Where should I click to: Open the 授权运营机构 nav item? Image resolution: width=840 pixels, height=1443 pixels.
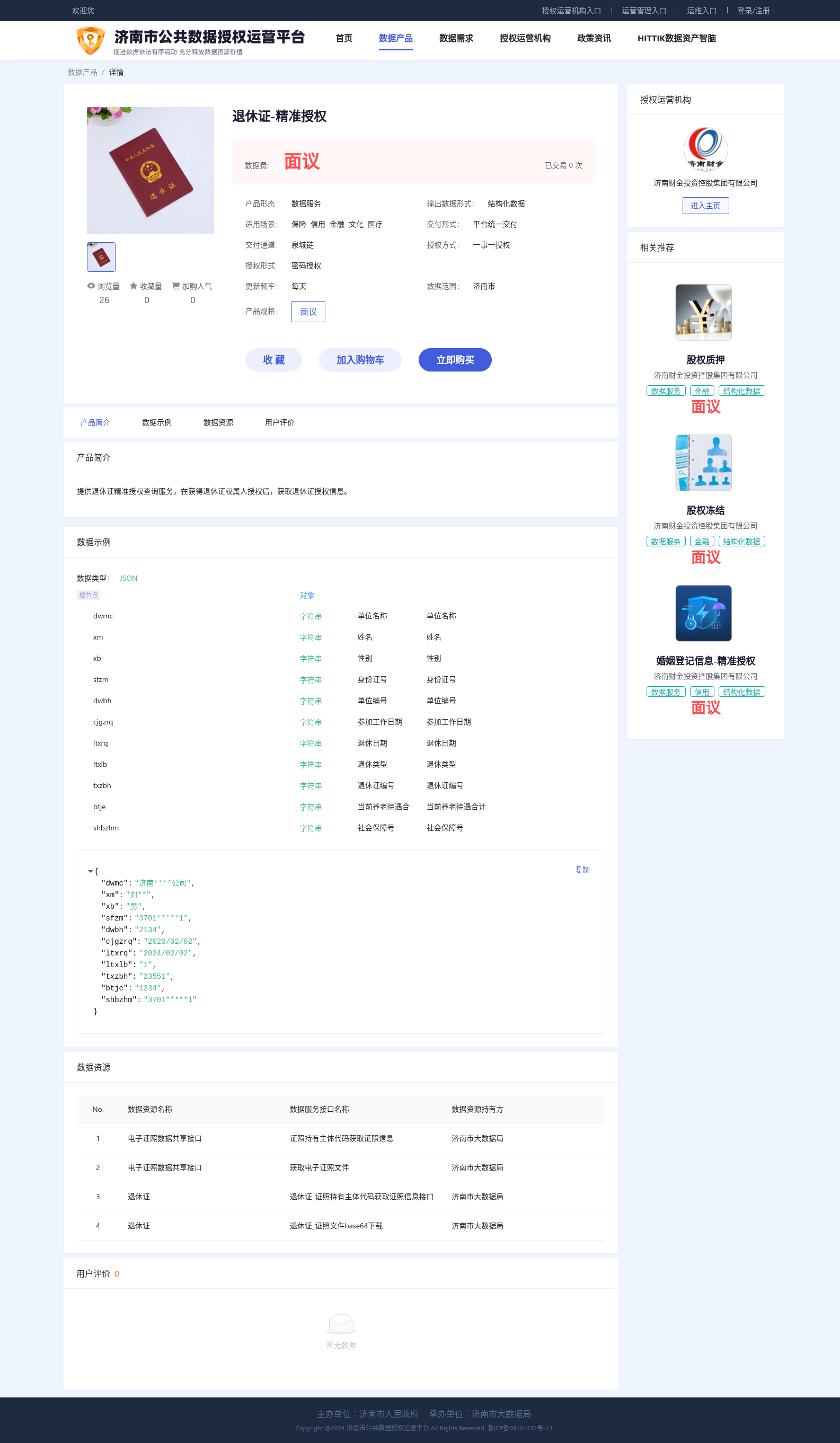click(x=525, y=38)
